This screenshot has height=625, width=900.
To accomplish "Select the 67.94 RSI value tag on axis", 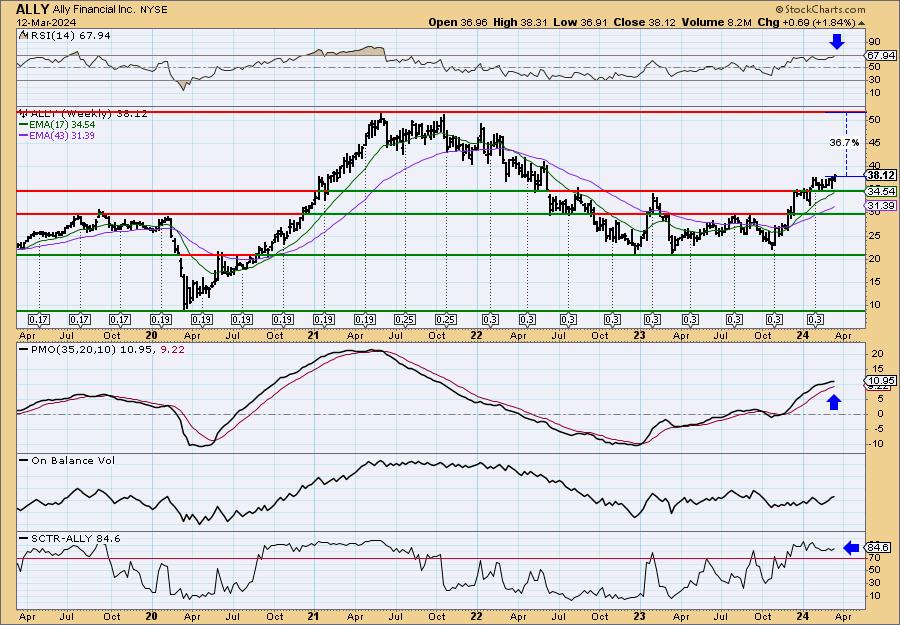I will [880, 56].
